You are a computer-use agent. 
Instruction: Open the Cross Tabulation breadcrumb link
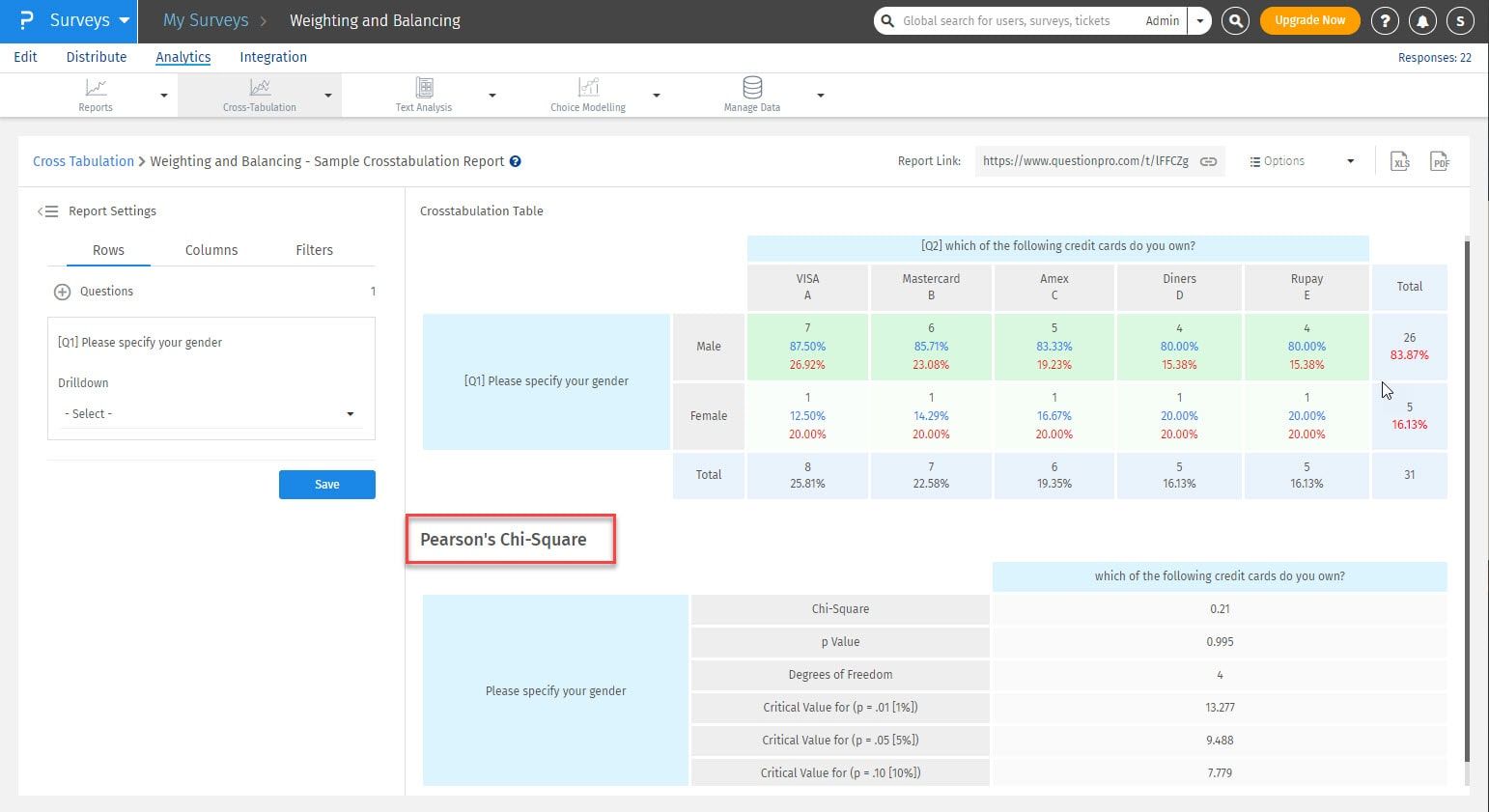tap(83, 161)
